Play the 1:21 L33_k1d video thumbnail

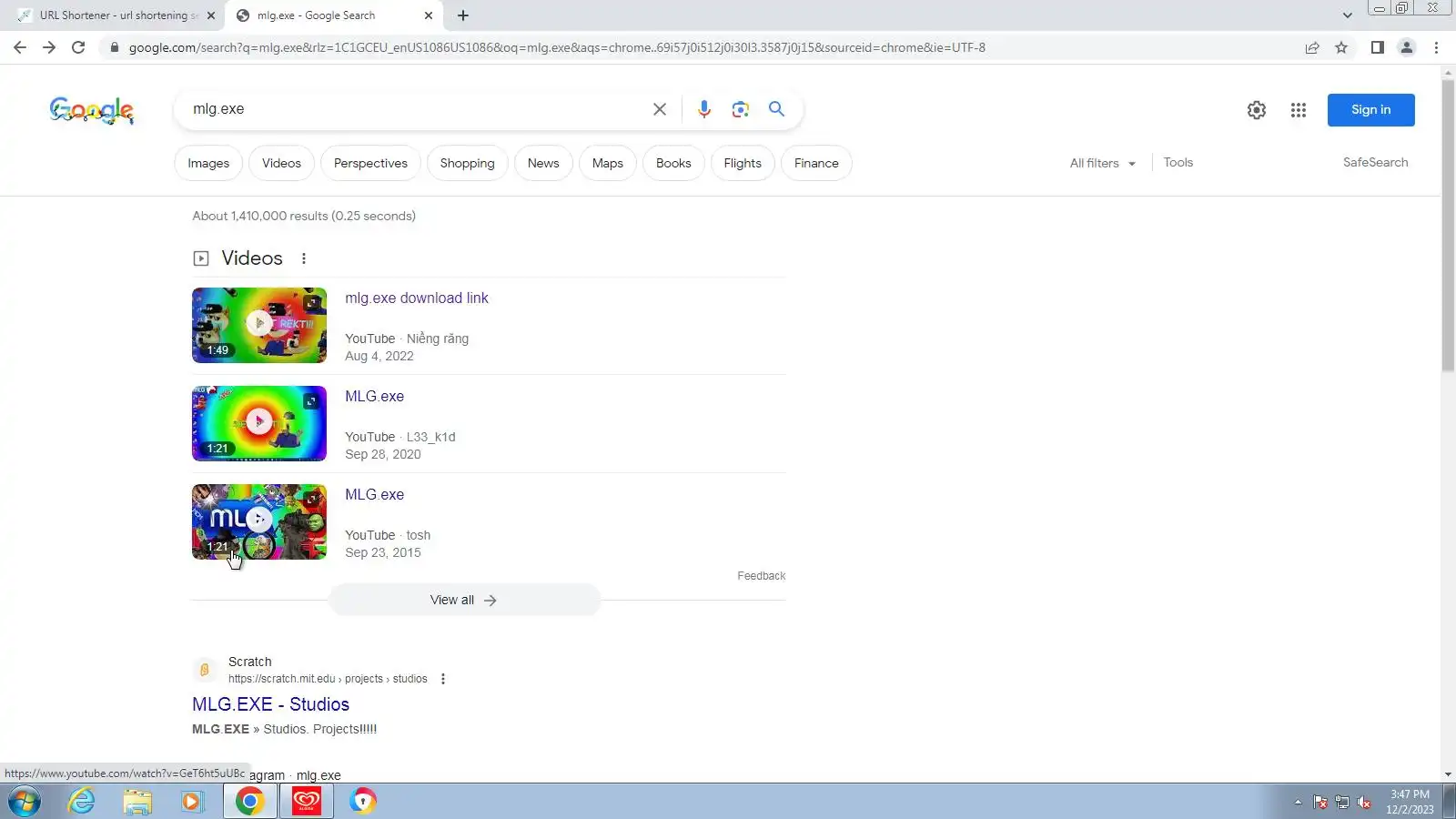pos(259,423)
